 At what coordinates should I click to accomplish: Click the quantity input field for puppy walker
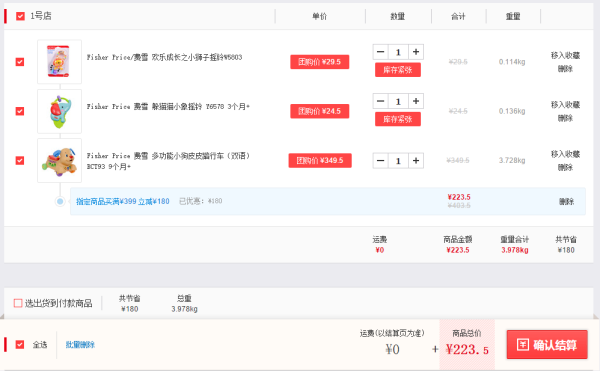click(398, 161)
